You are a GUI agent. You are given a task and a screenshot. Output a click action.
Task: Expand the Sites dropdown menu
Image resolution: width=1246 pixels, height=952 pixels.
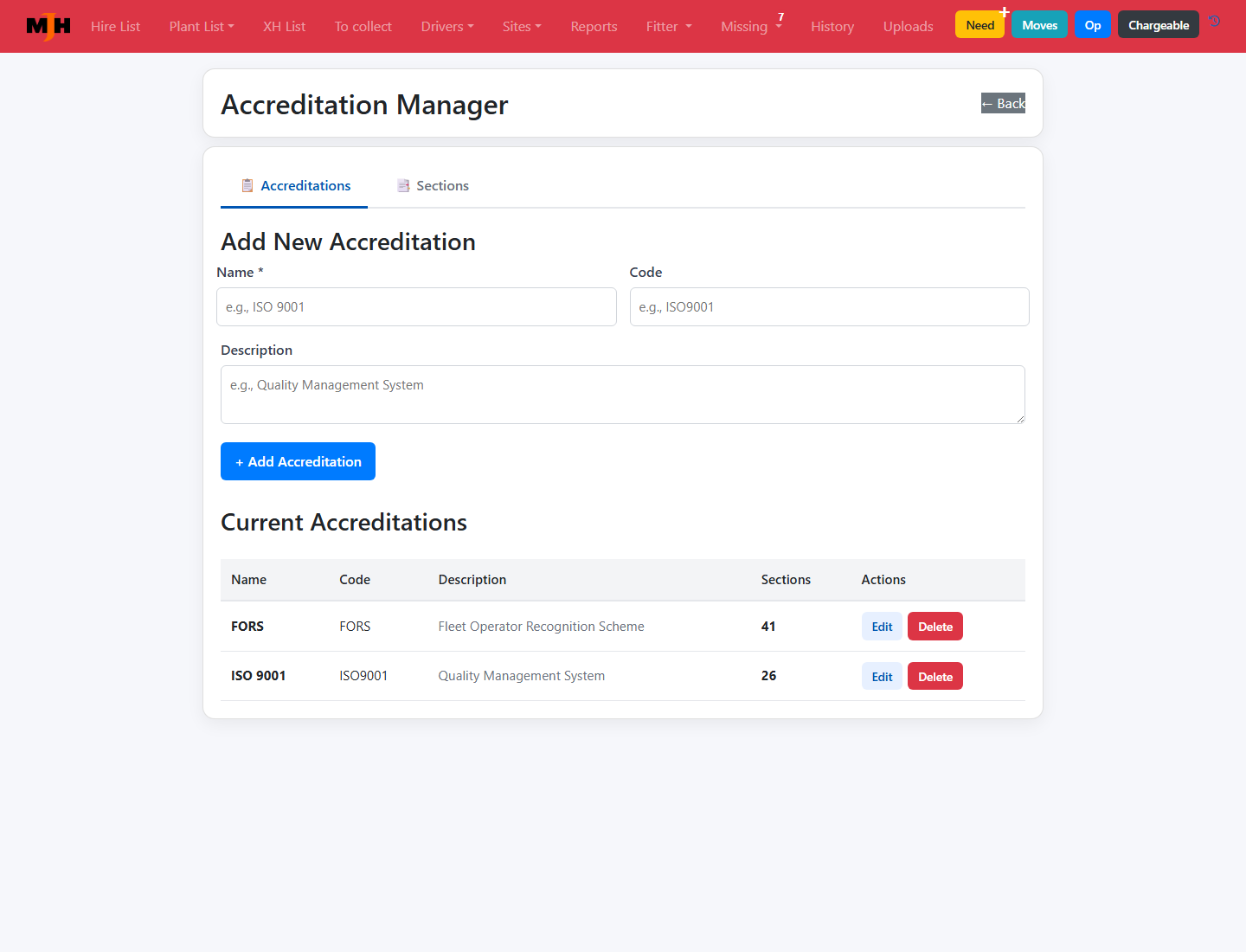click(522, 26)
